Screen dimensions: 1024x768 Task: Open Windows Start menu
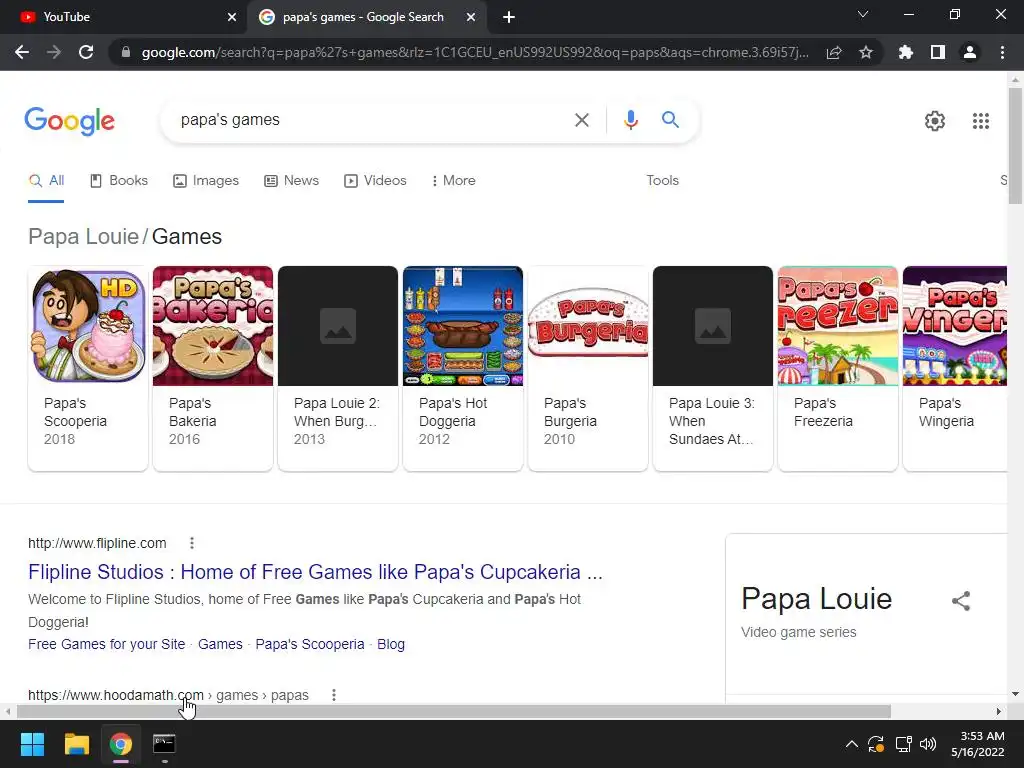pos(32,744)
